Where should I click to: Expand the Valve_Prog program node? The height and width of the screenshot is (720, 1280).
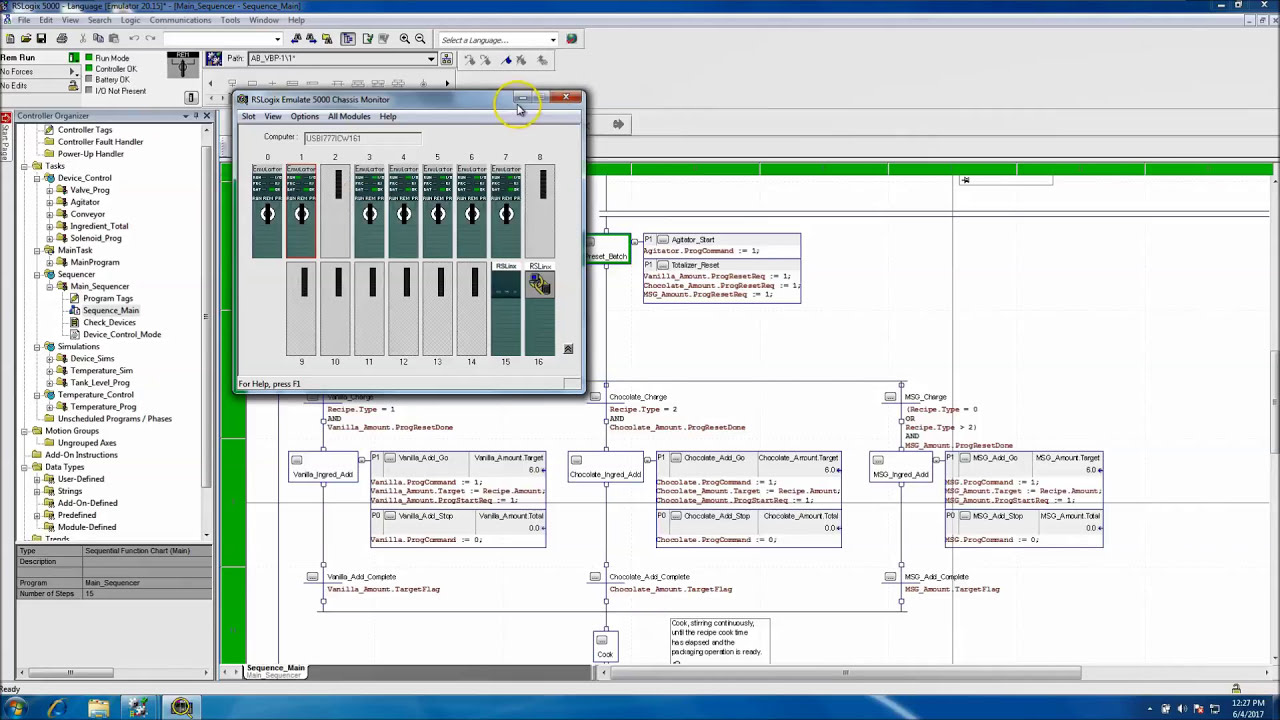point(49,190)
